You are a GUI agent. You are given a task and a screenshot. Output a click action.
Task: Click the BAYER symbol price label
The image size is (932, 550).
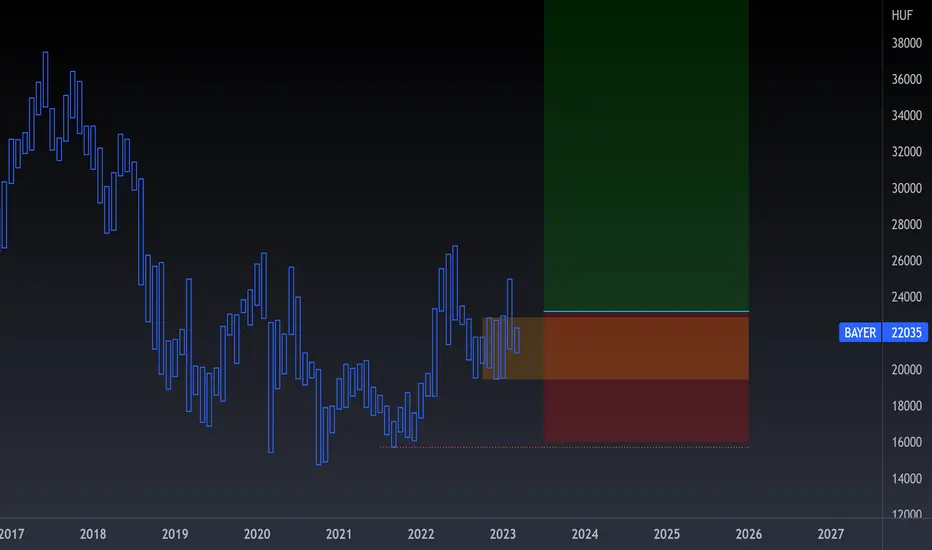point(859,332)
